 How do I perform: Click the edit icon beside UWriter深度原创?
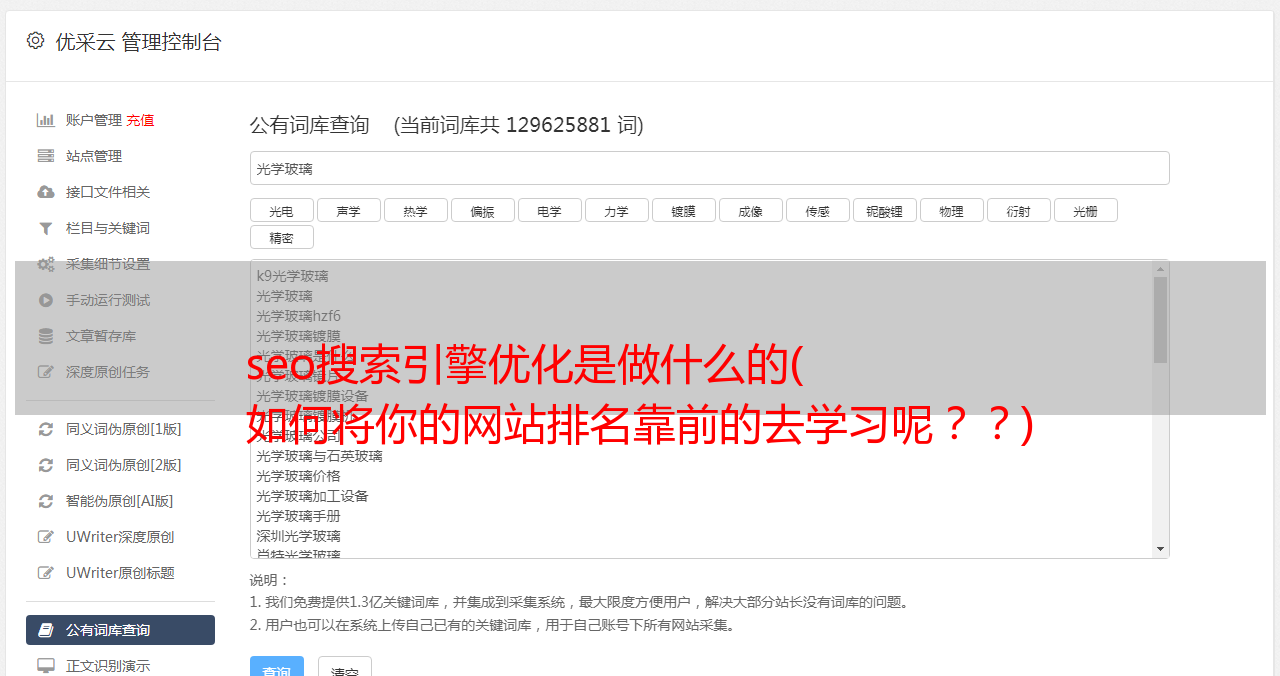[x=45, y=537]
